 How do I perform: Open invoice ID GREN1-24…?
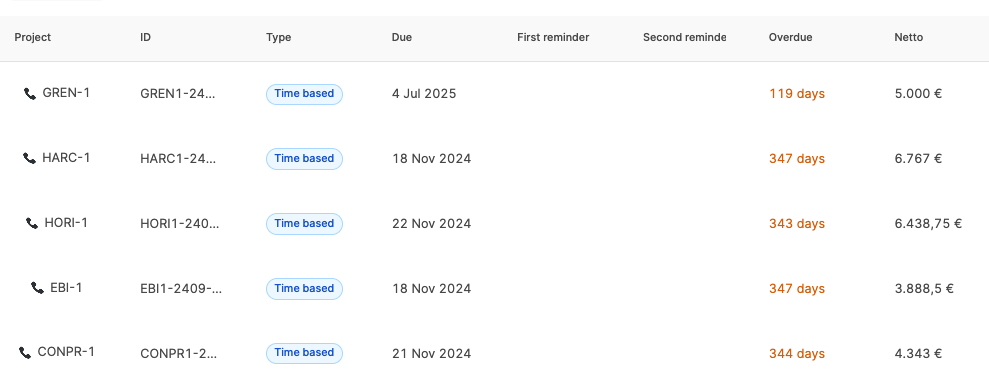tap(177, 94)
